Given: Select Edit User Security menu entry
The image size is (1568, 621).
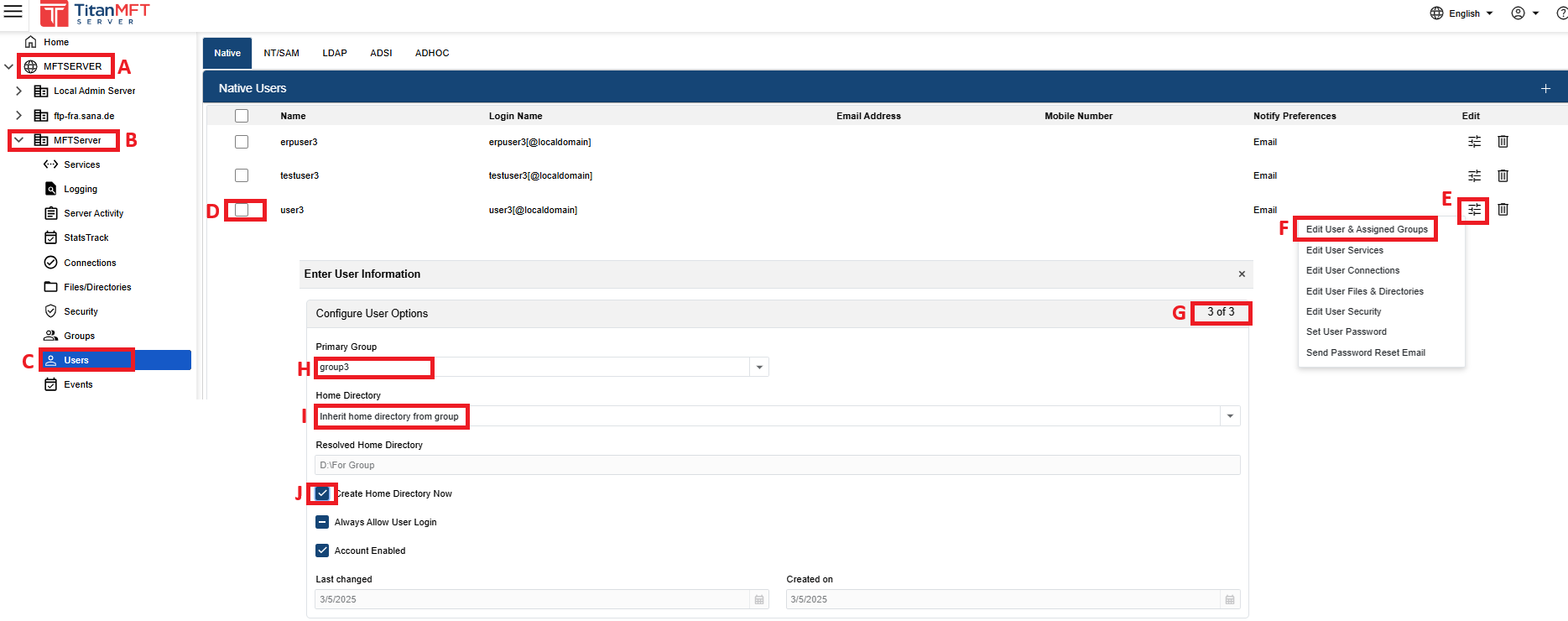Looking at the screenshot, I should tap(1343, 311).
